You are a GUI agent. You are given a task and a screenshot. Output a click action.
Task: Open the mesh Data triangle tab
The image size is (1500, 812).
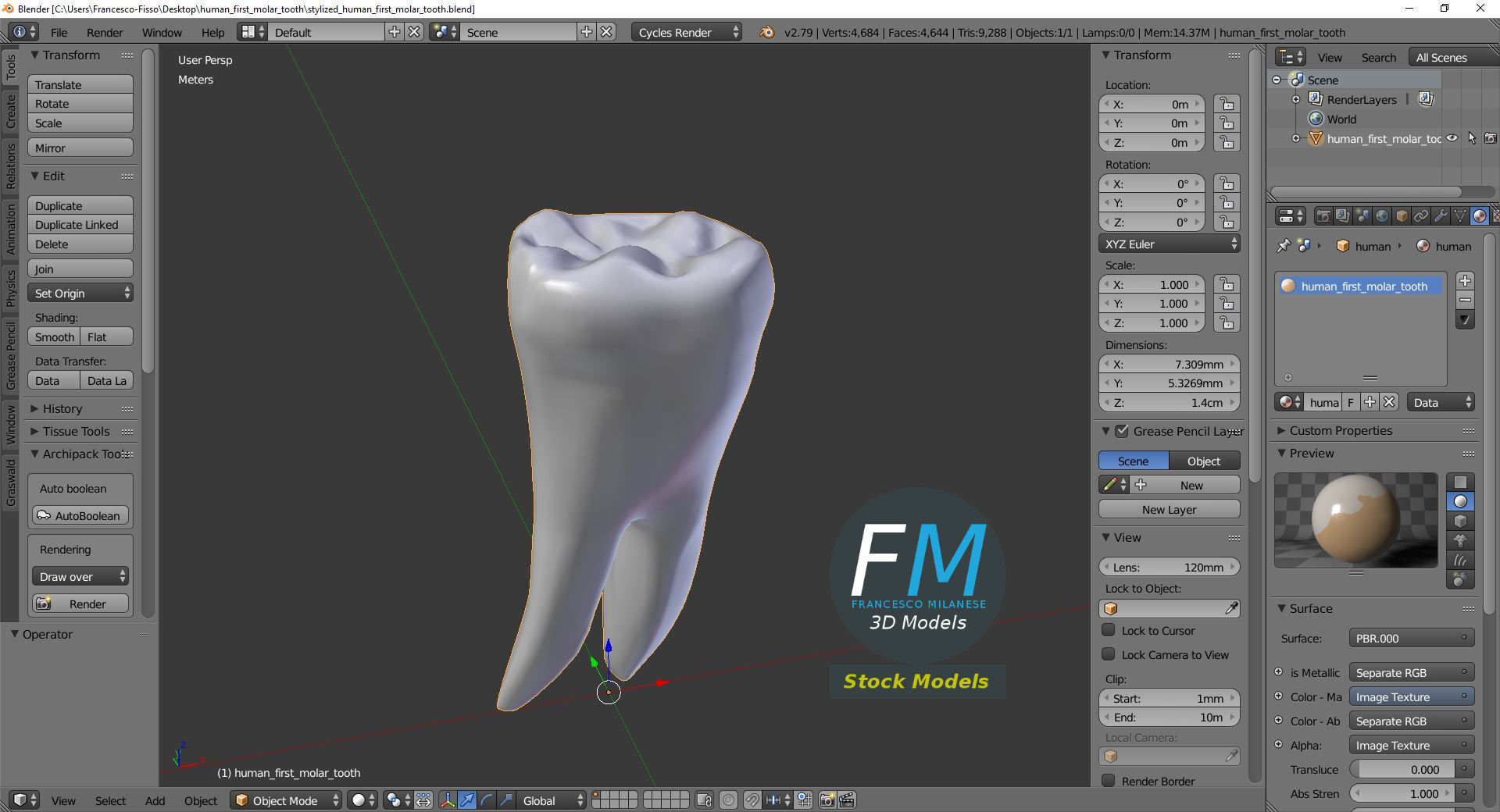click(1460, 216)
